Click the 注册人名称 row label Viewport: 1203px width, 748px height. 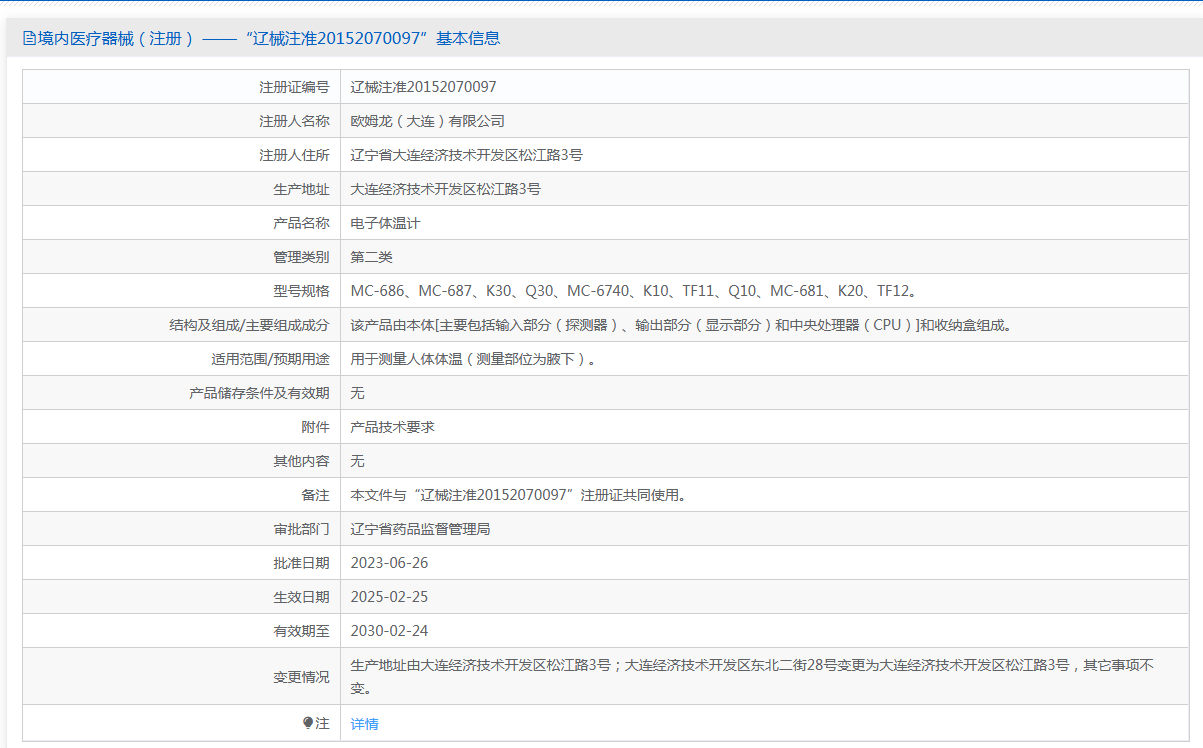[294, 121]
